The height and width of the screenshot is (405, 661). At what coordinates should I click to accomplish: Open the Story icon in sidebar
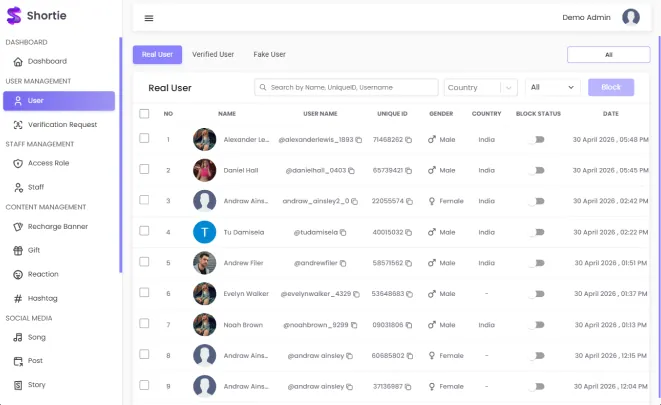pos(18,385)
